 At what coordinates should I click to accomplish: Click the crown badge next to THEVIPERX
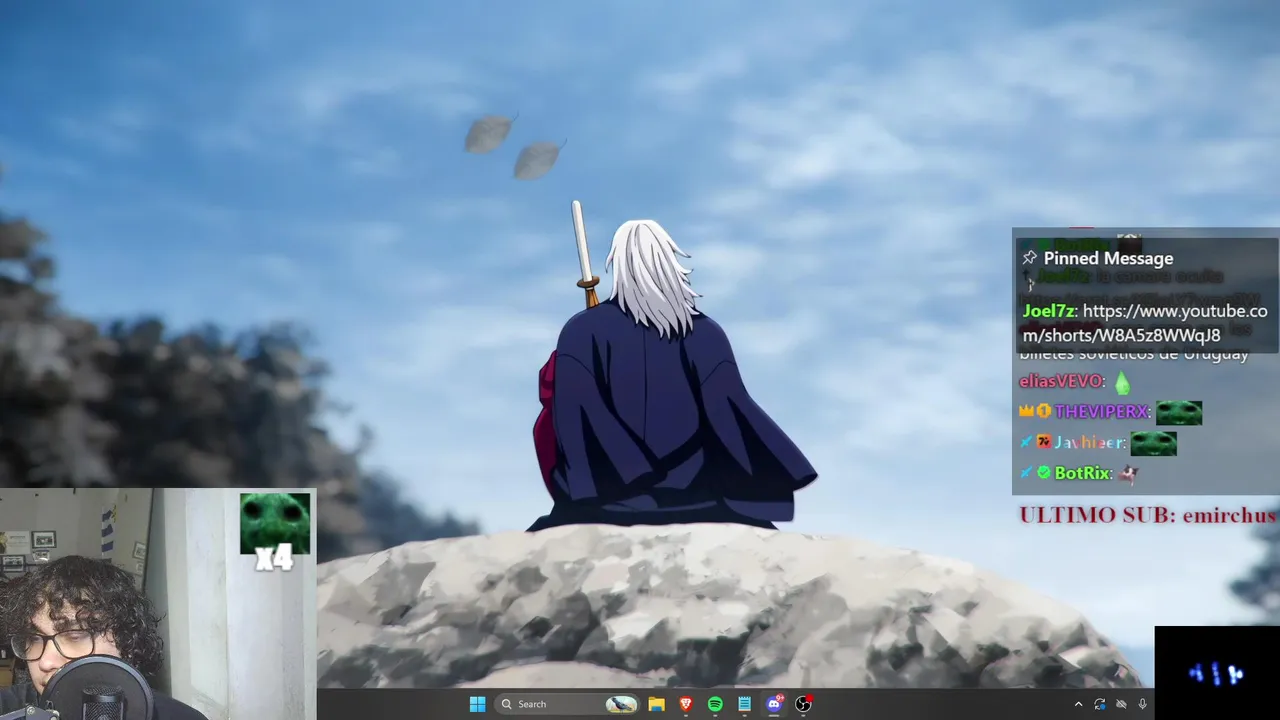tap(1026, 411)
